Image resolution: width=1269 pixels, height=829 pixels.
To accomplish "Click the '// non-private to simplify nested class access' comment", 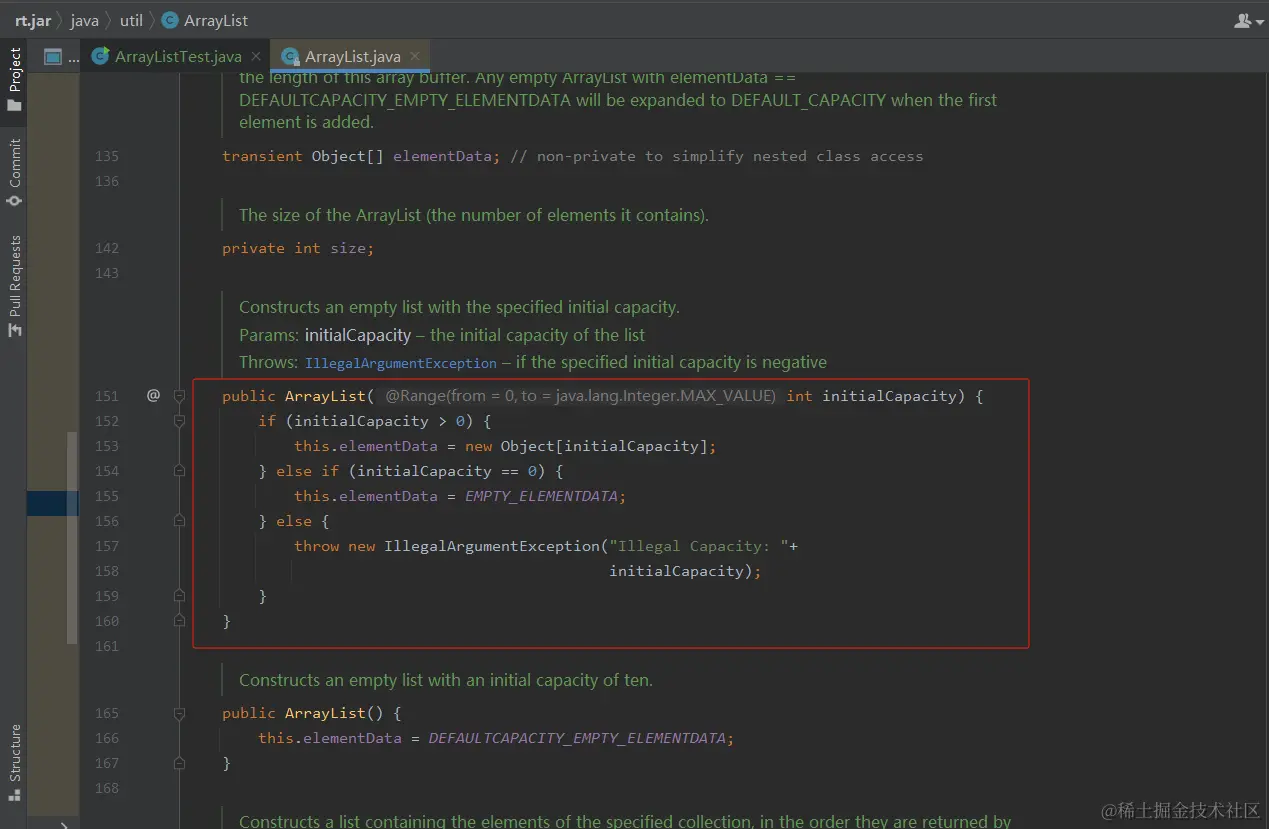I will 716,156.
